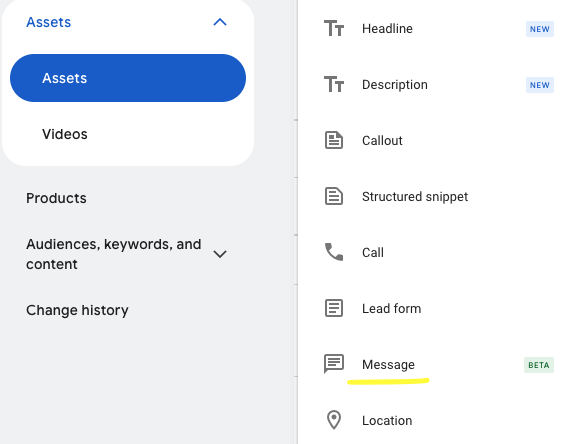Choose the Description asset type
Viewport: 578px width, 444px height.
click(395, 85)
